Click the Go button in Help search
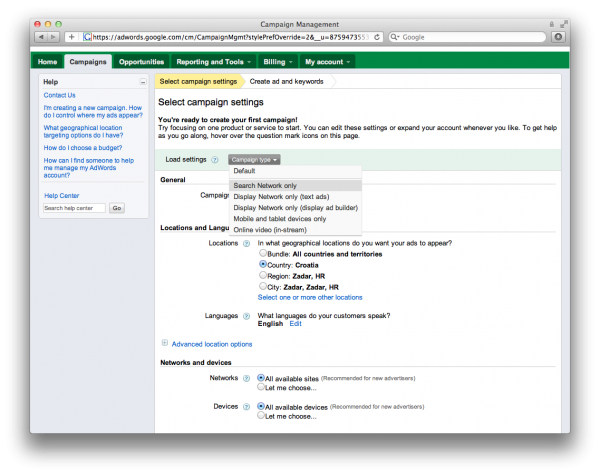The image size is (600, 475). pyautogui.click(x=117, y=208)
